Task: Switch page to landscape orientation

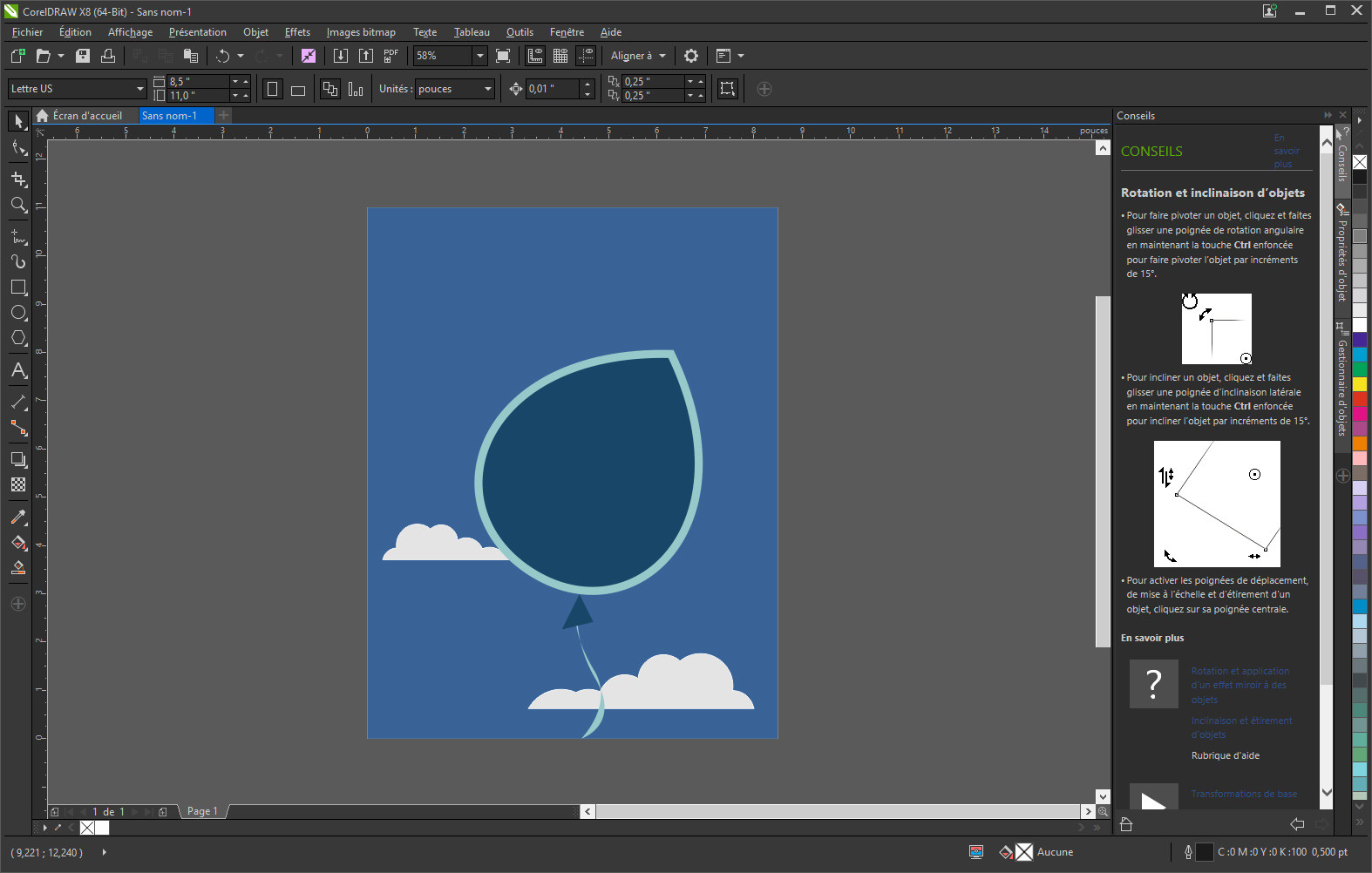Action: point(298,90)
